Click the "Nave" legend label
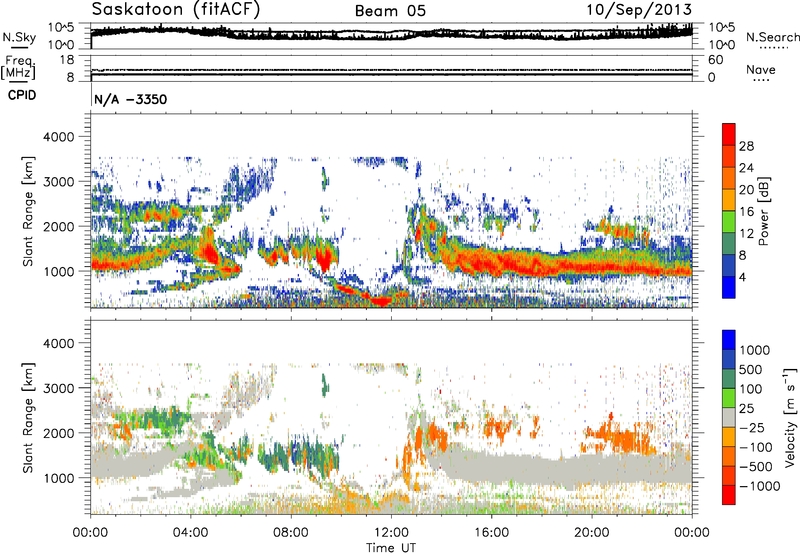Viewport: 800px width, 554px height. click(x=761, y=69)
